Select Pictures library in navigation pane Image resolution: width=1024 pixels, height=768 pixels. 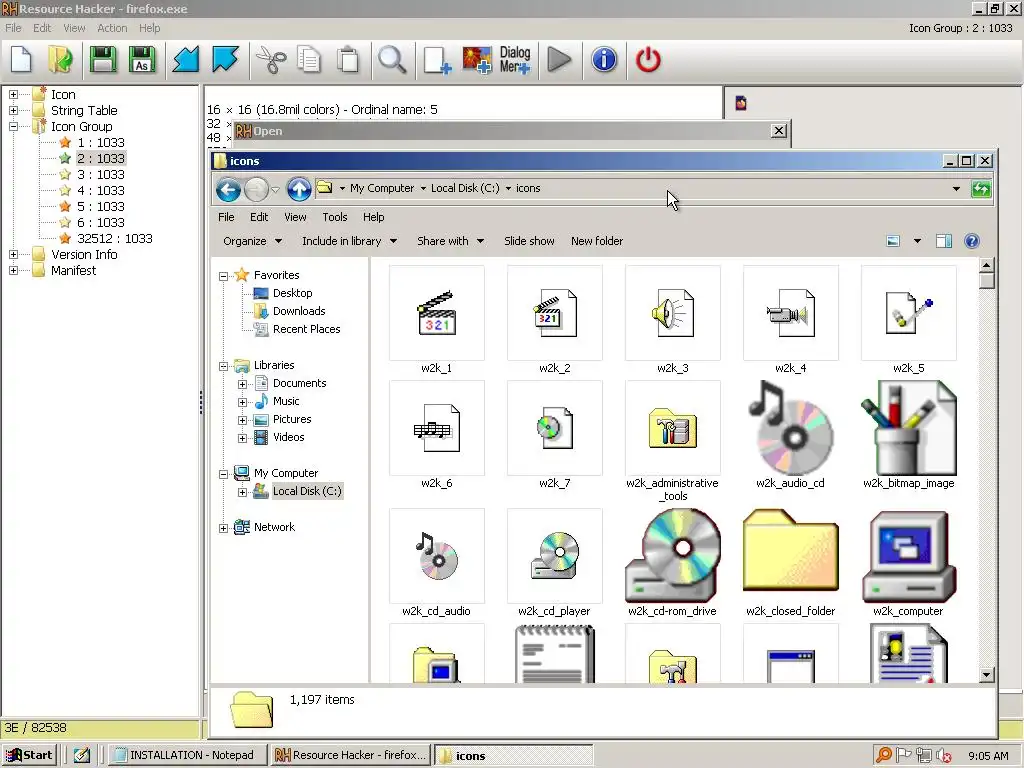(292, 419)
